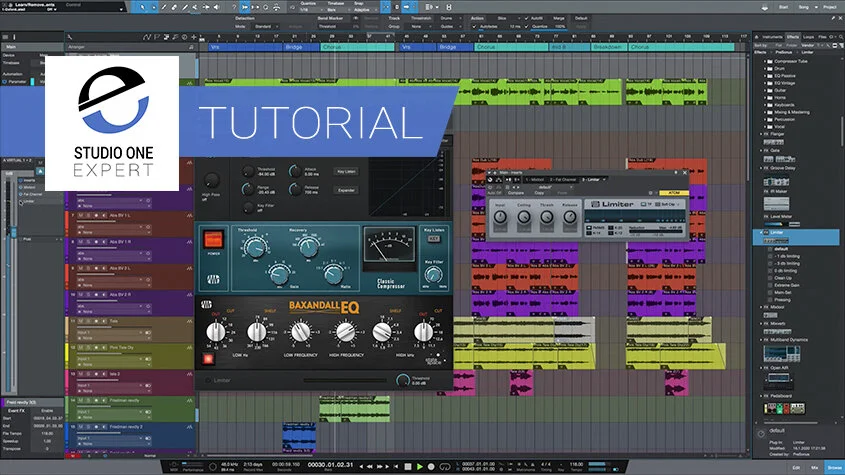Click the Stop button in transport
845x475 pixels.
408,466
